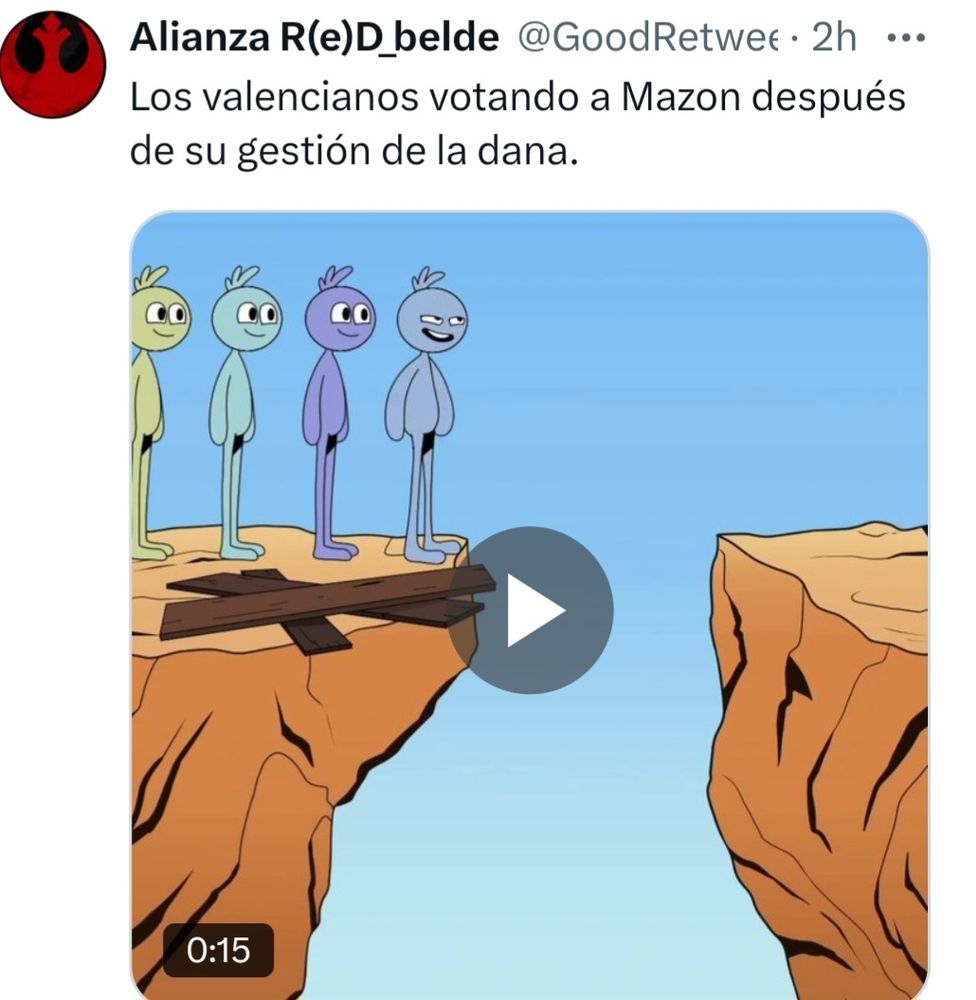The image size is (976, 1000).
Task: Click the 0:15 video duration badge
Action: point(218,950)
